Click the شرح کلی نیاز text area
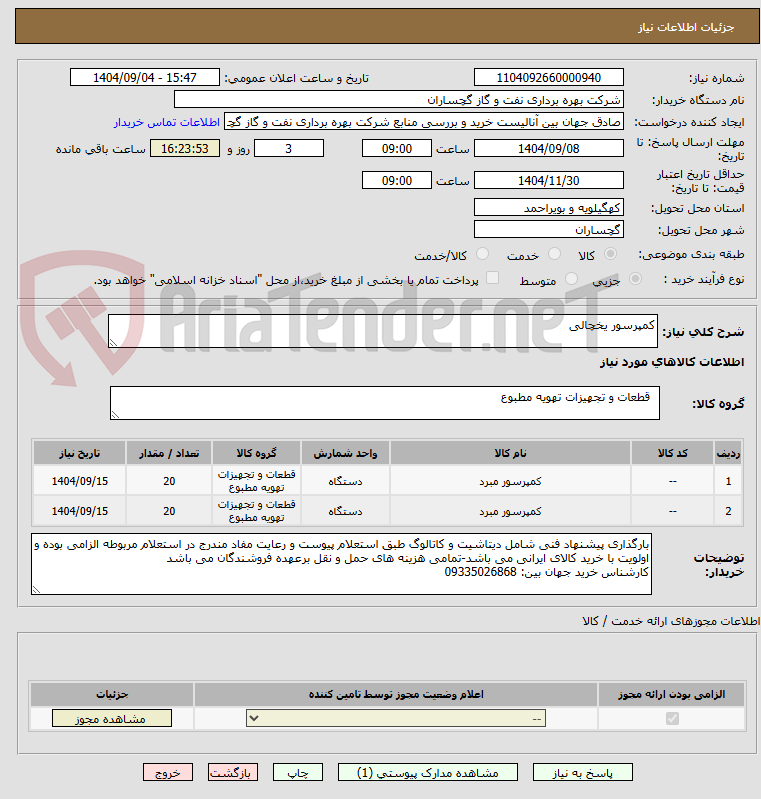Viewport: 761px width, 799px height. [x=383, y=331]
